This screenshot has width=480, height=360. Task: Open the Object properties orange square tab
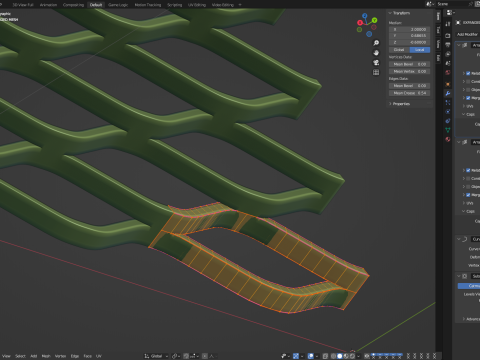pos(448,84)
